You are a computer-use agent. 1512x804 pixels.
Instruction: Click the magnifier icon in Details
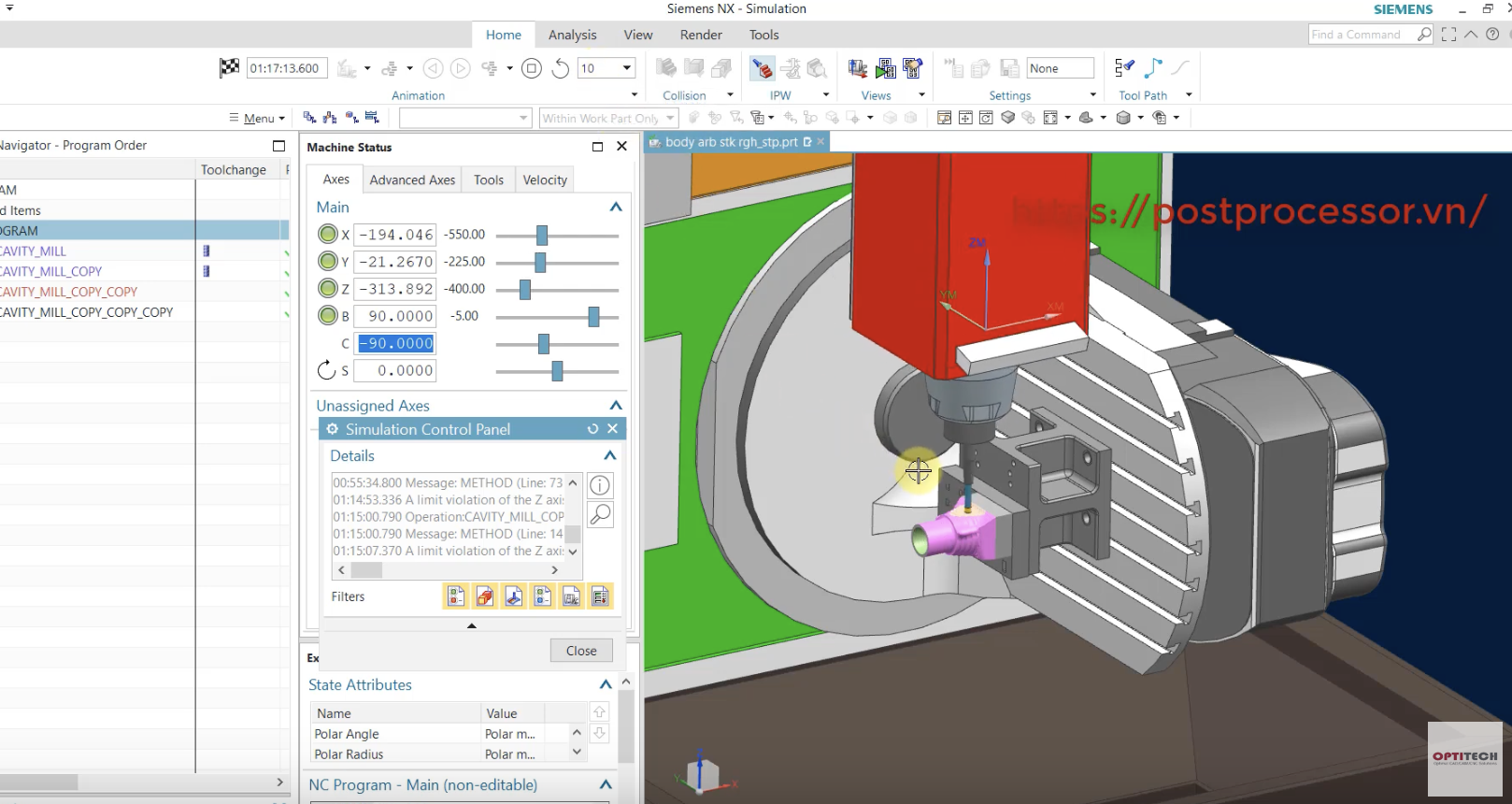pyautogui.click(x=600, y=514)
